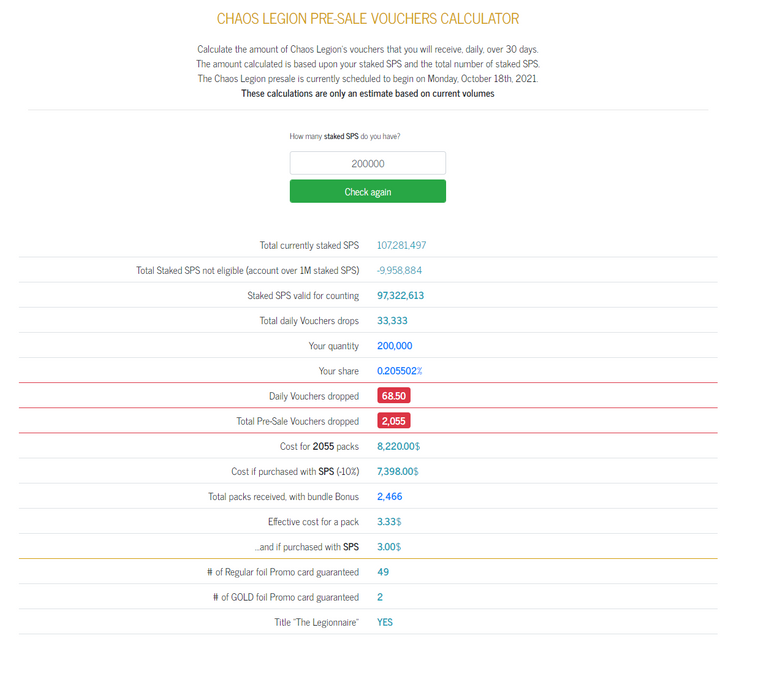The height and width of the screenshot is (683, 768).
Task: Click the green Check again button
Action: [x=367, y=191]
